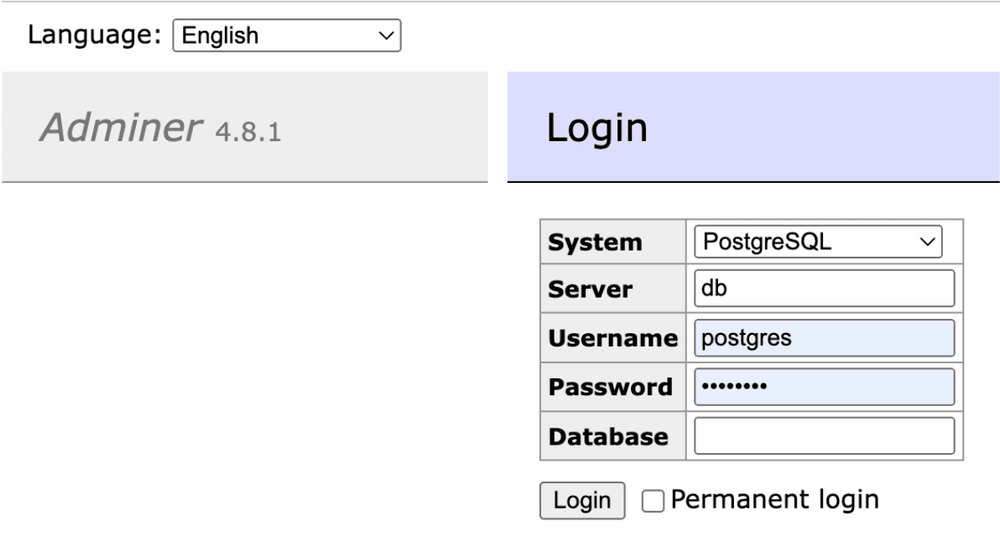Click the arrow on the System select box

coord(928,242)
